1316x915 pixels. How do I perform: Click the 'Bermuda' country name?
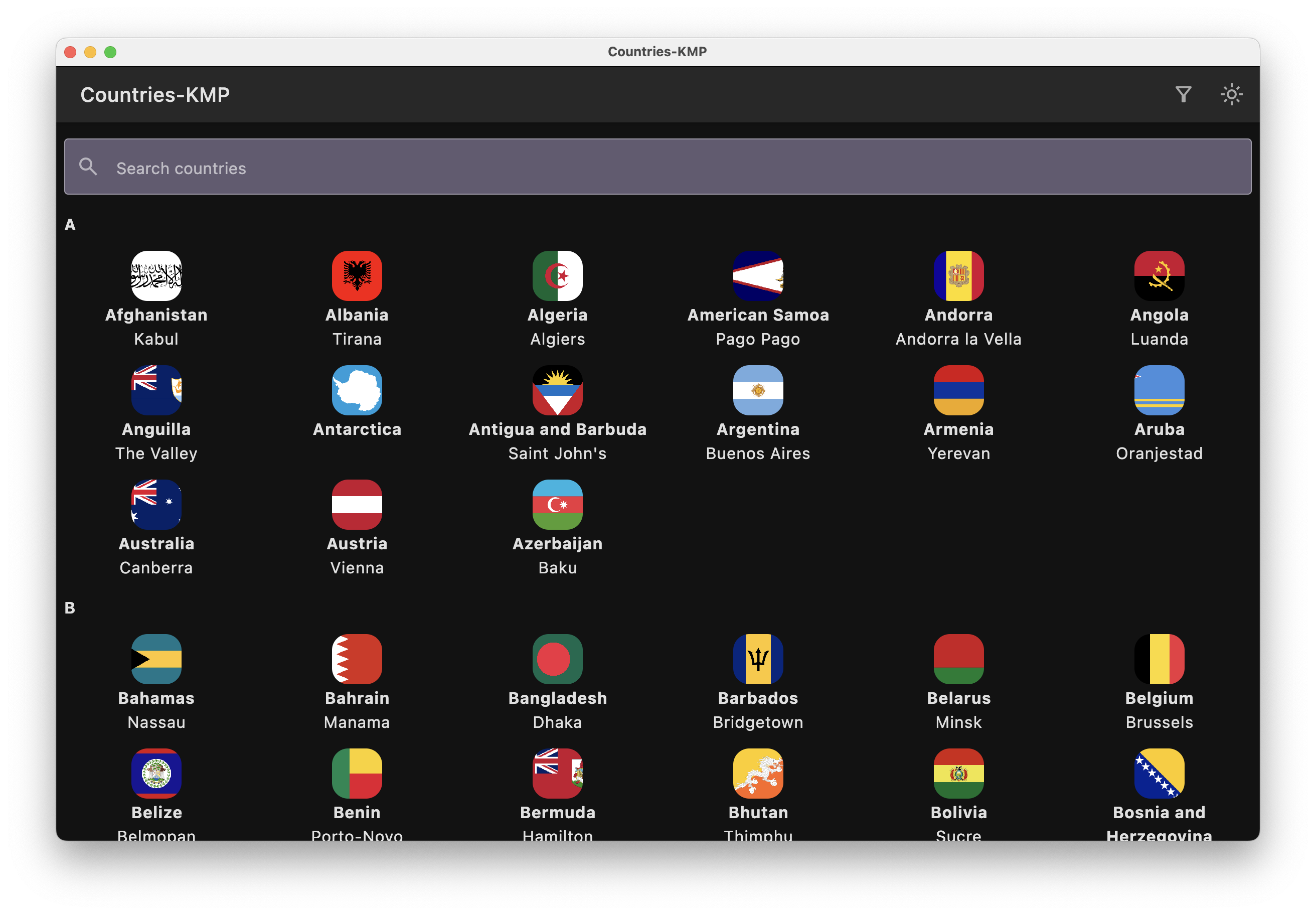[558, 813]
